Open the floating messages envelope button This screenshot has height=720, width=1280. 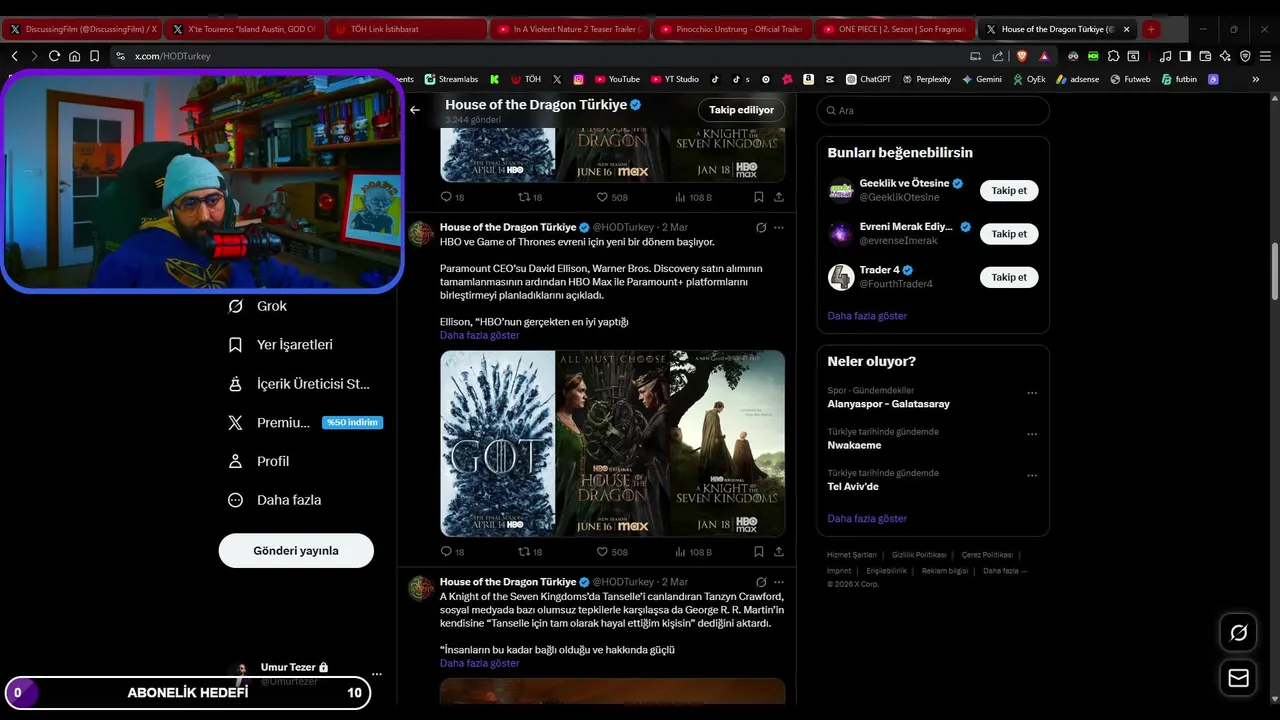[x=1239, y=679]
